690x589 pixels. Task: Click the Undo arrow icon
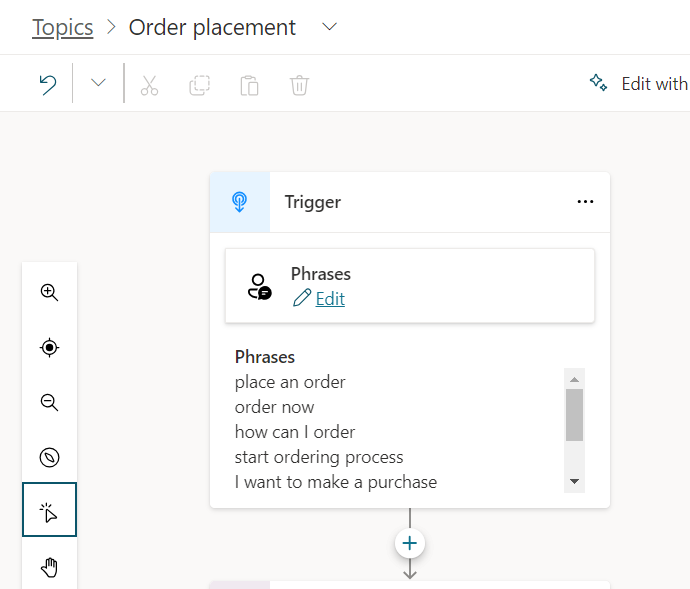48,85
